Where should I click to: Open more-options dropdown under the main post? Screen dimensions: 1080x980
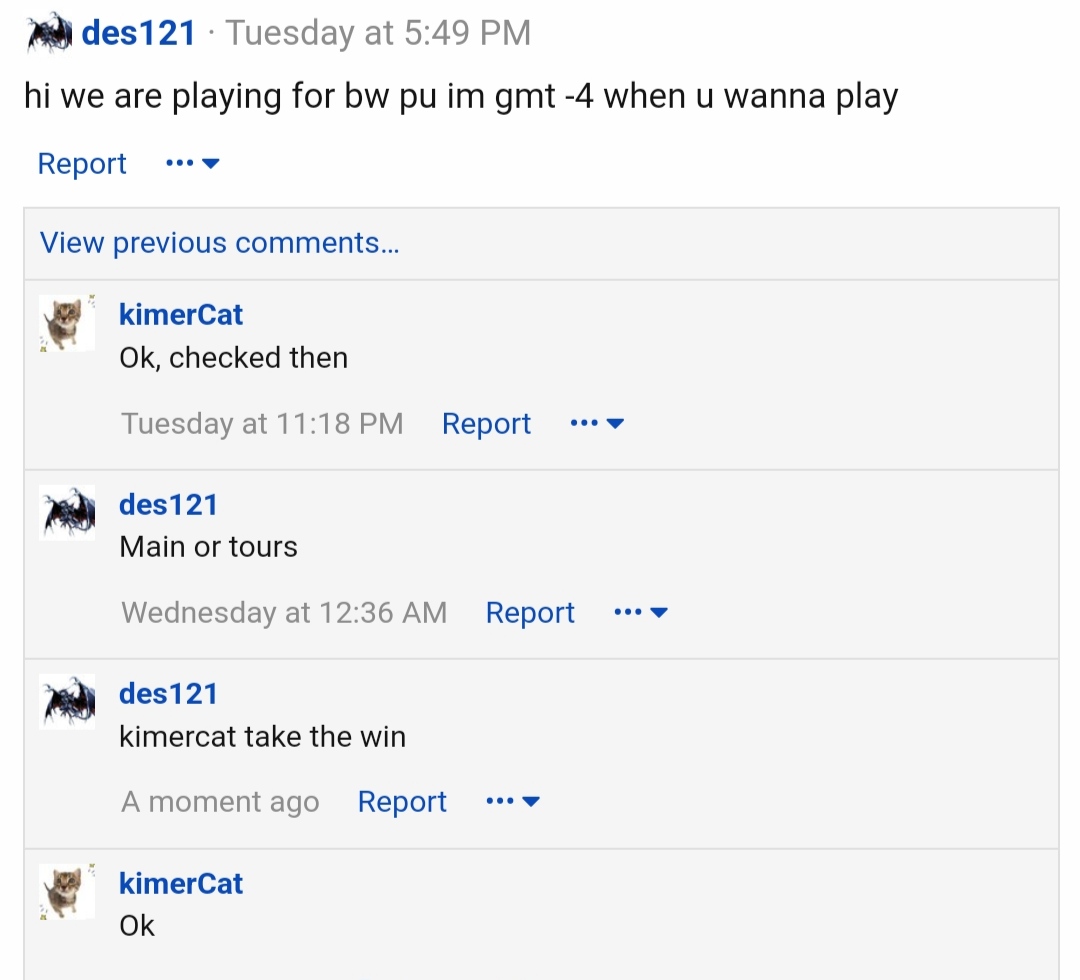(x=192, y=164)
